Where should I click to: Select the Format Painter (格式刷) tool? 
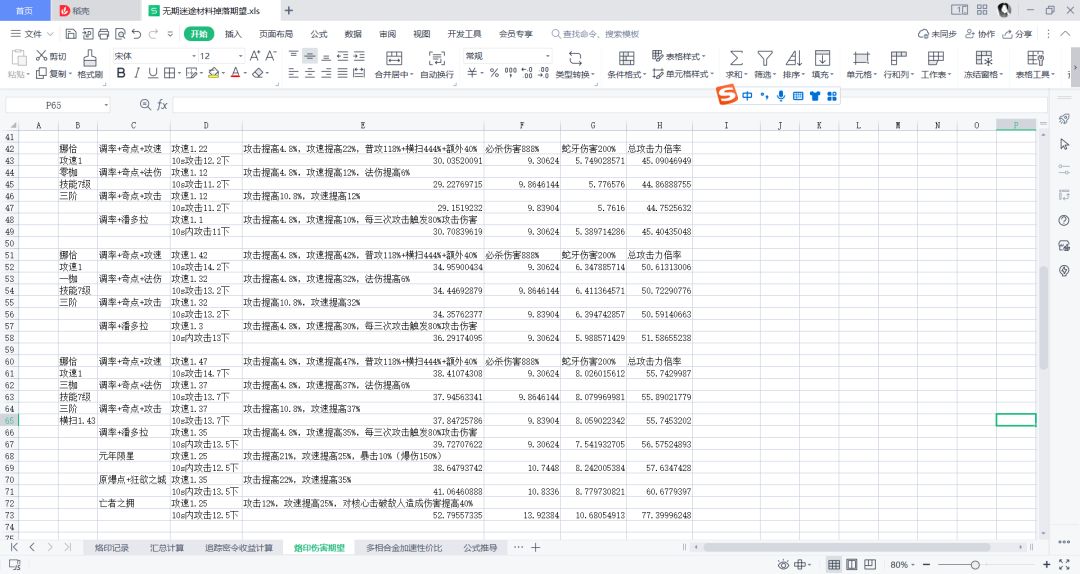point(90,64)
